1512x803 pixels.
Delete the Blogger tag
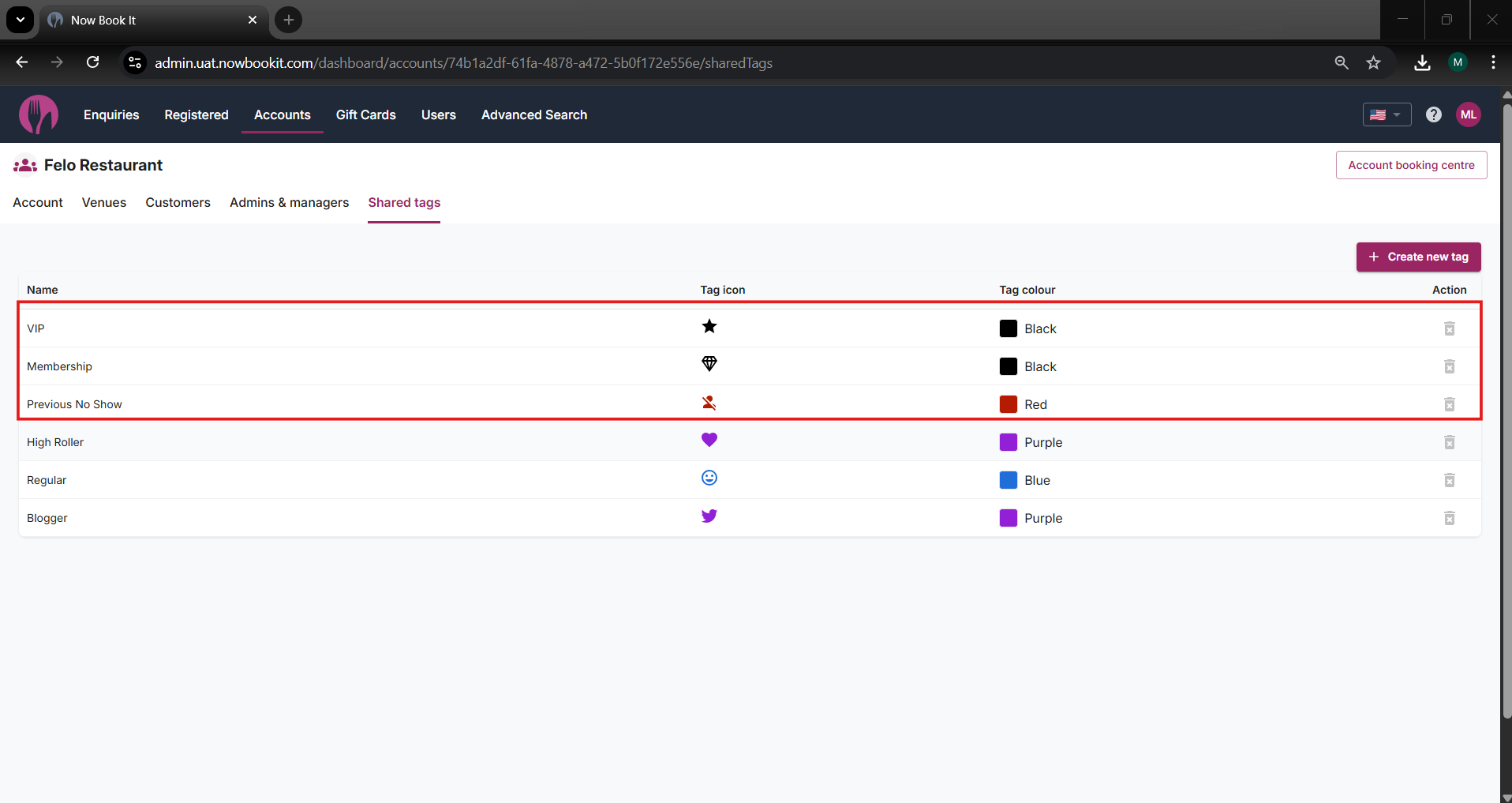[1449, 518]
